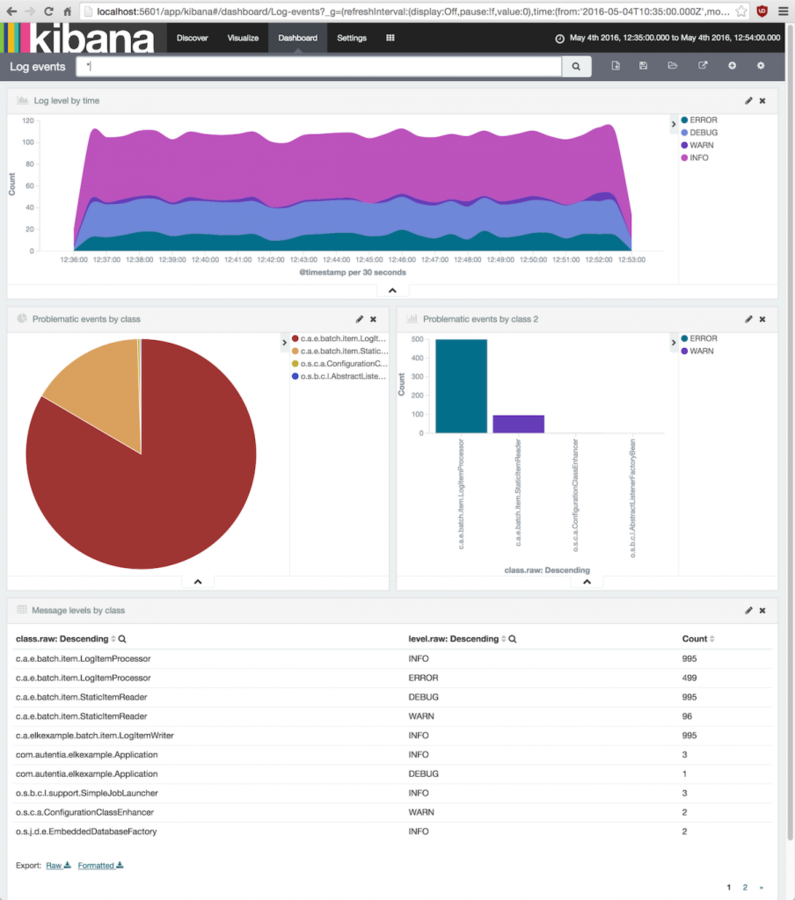Screen dimensions: 795x900
Task: Bookmark the page with the star icon
Action: (741, 11)
